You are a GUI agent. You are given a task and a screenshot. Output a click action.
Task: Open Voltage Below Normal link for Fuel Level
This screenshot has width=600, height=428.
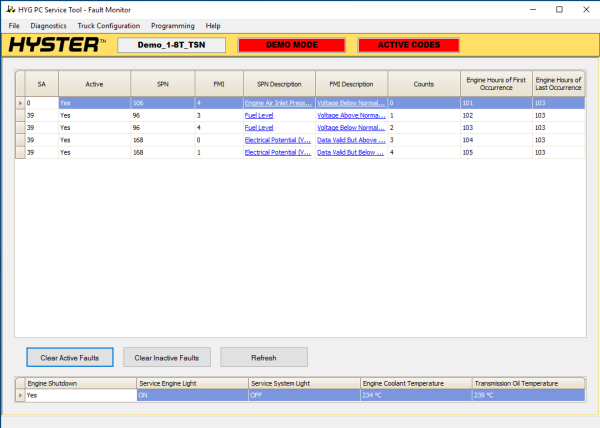pos(351,127)
